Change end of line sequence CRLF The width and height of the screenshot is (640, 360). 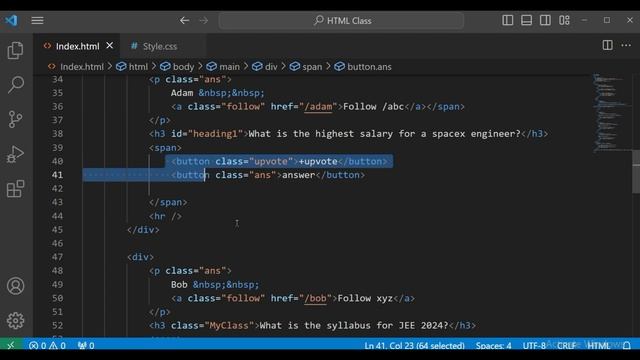tap(566, 345)
